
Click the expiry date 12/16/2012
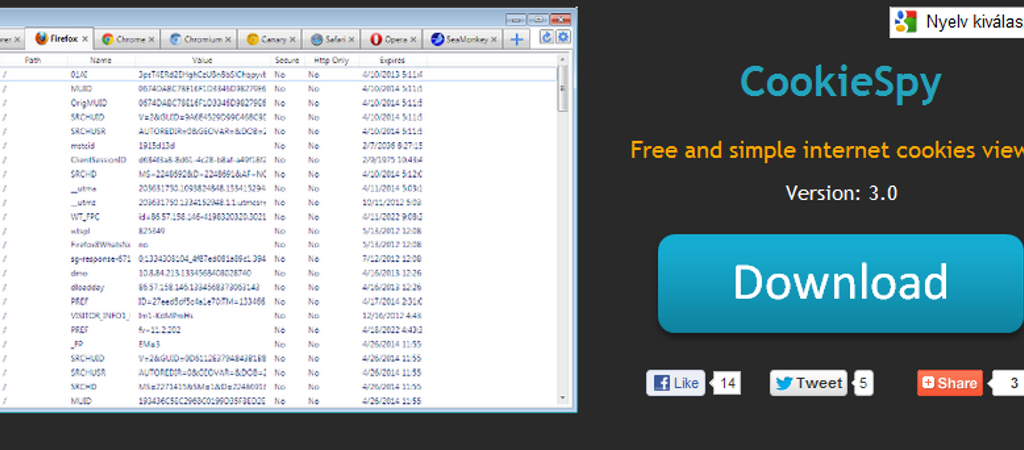coord(391,315)
